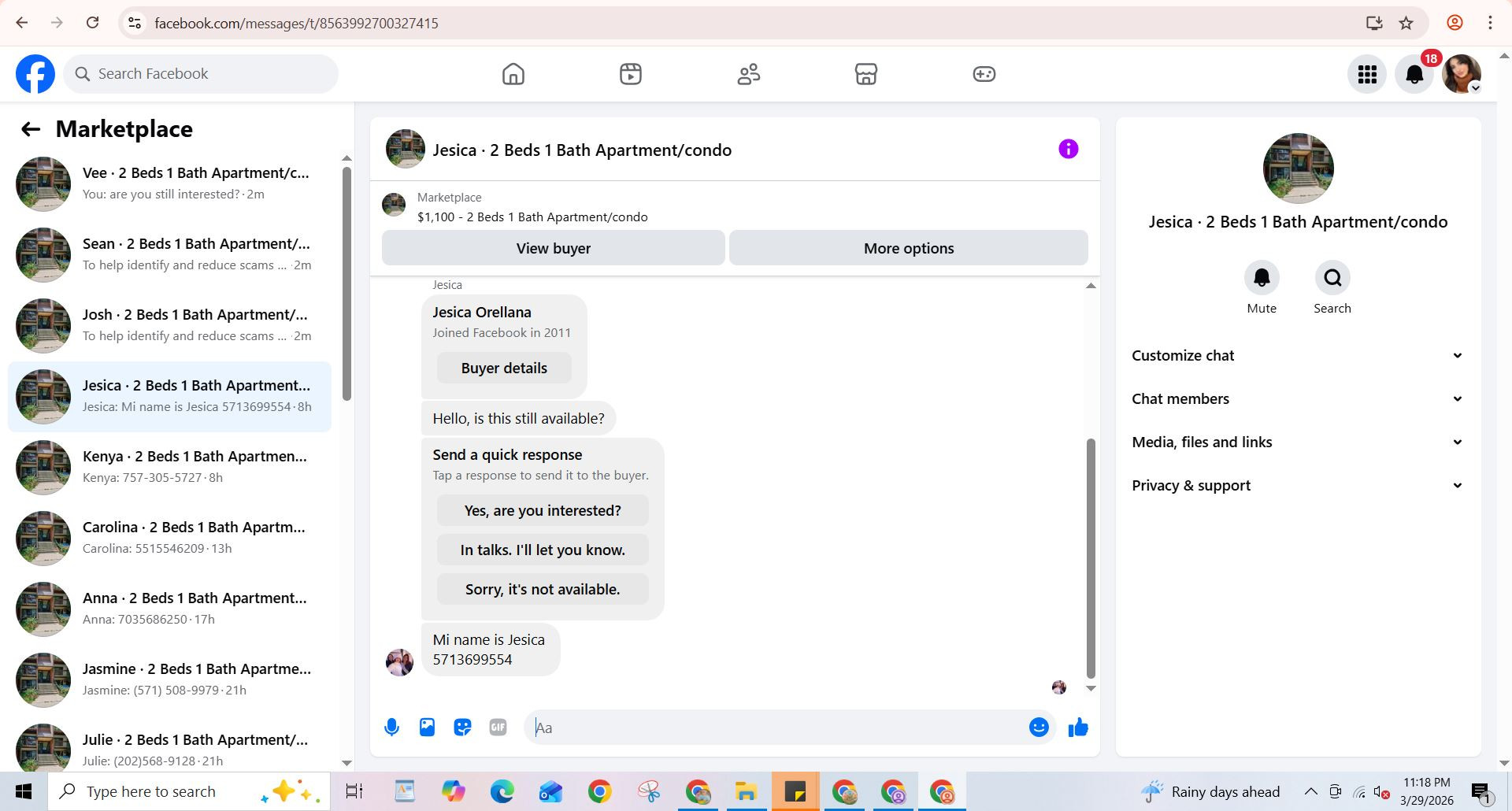Image resolution: width=1512 pixels, height=811 pixels.
Task: Click Jesica's avatar beside her message
Action: tap(399, 662)
